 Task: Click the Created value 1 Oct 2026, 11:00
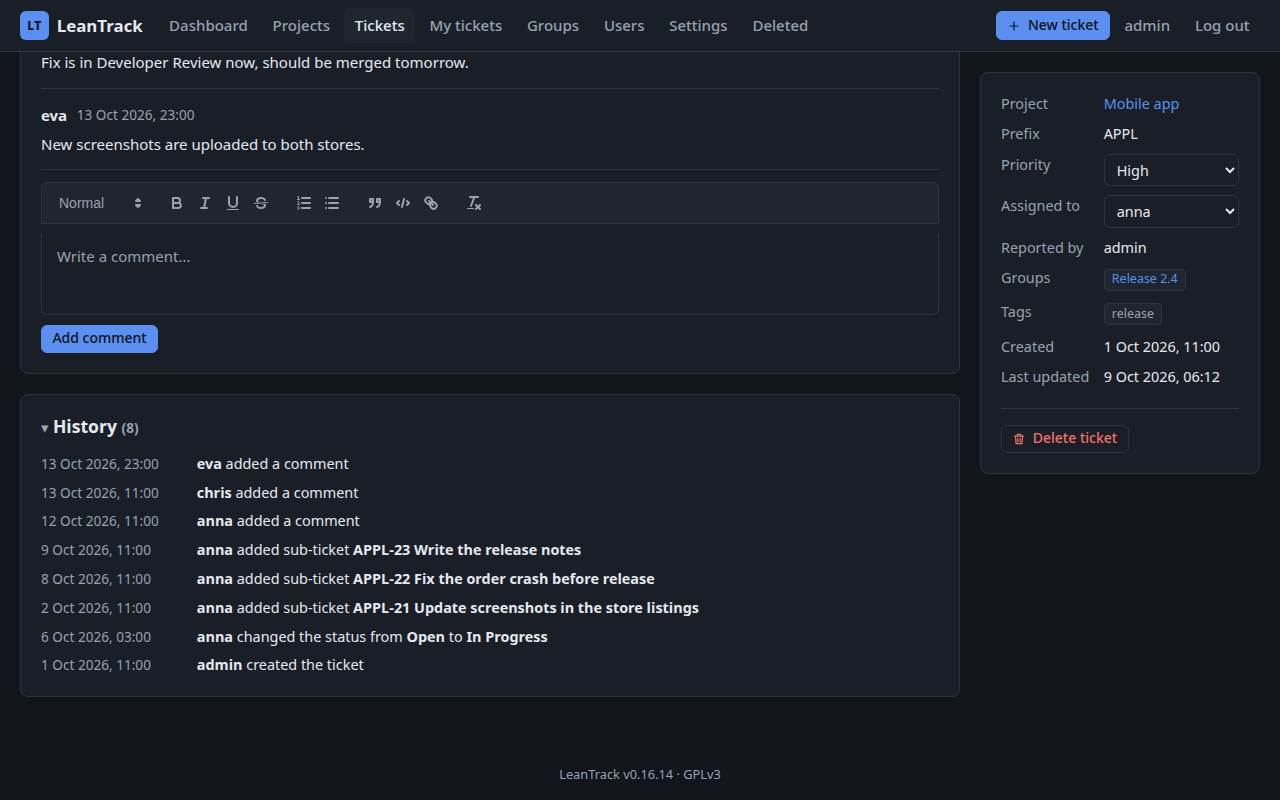point(1162,347)
